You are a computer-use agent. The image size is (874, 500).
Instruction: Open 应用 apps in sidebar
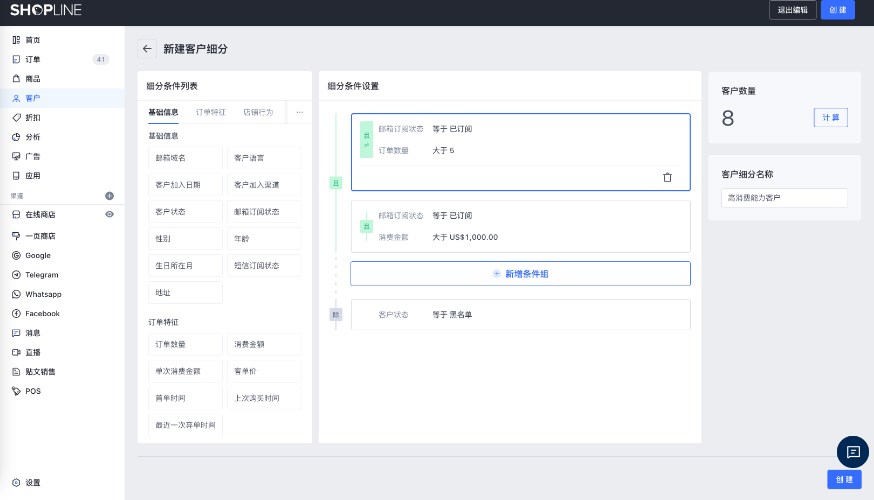click(32, 176)
